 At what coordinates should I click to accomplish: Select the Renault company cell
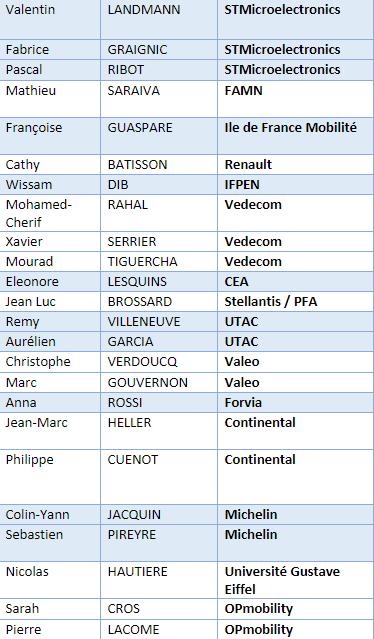pos(296,165)
